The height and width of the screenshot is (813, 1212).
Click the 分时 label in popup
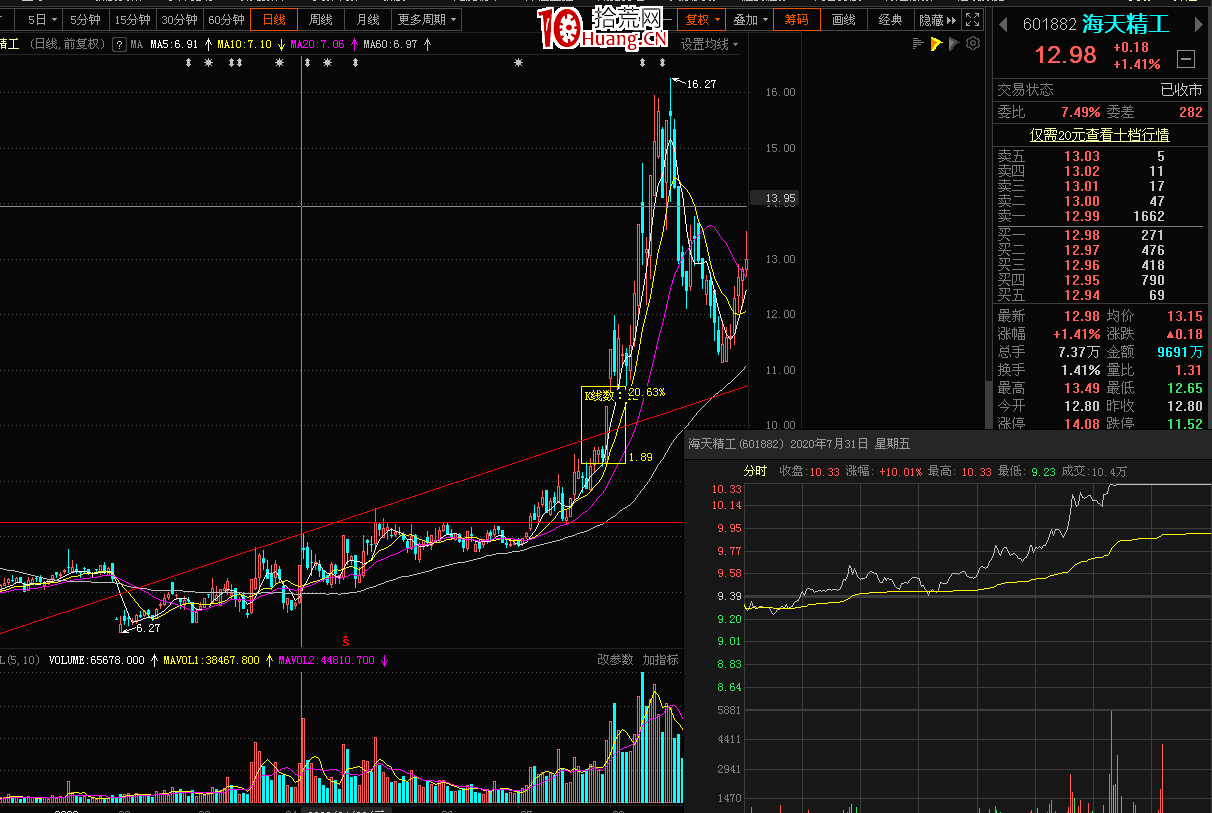click(x=755, y=471)
